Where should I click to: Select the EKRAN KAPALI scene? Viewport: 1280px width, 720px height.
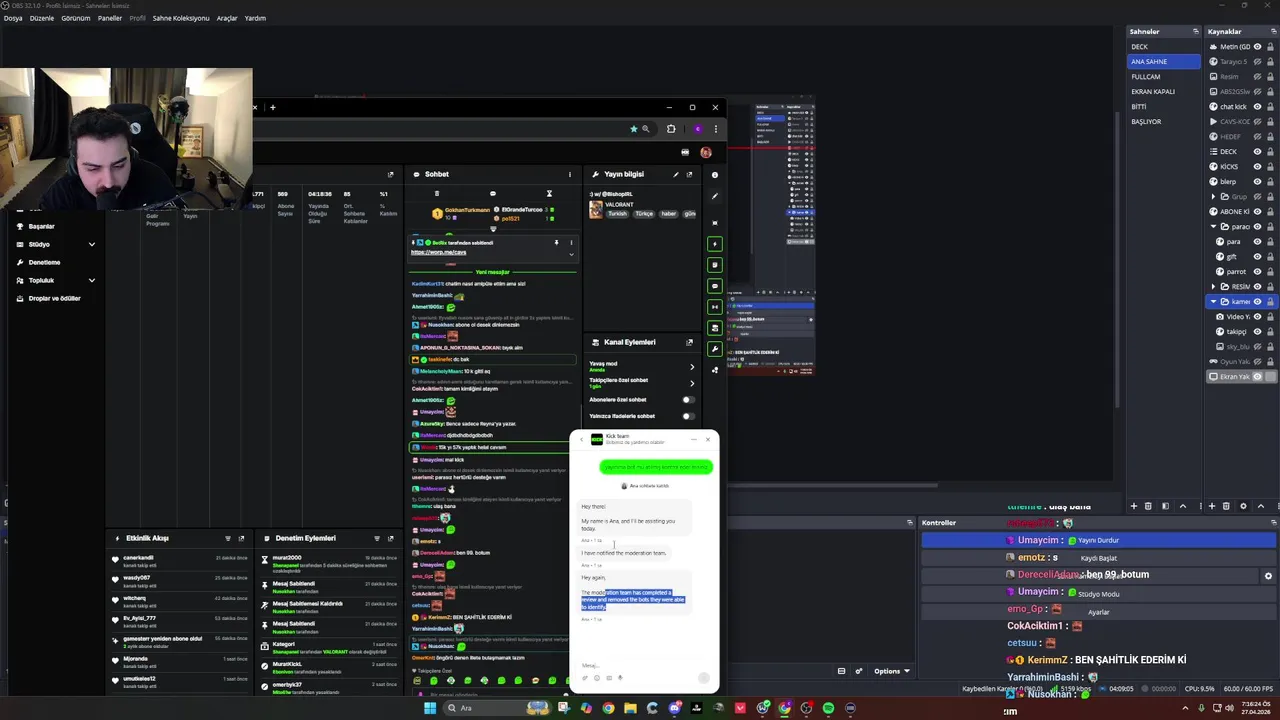(x=1163, y=92)
